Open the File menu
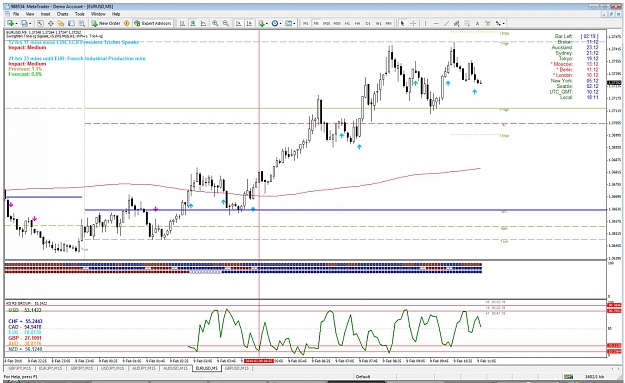Screen dimensions: 625x383 tap(16, 14)
